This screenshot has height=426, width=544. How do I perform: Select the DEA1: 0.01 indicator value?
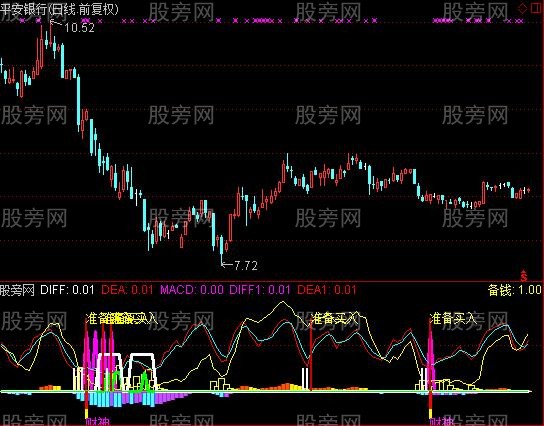[x=327, y=290]
